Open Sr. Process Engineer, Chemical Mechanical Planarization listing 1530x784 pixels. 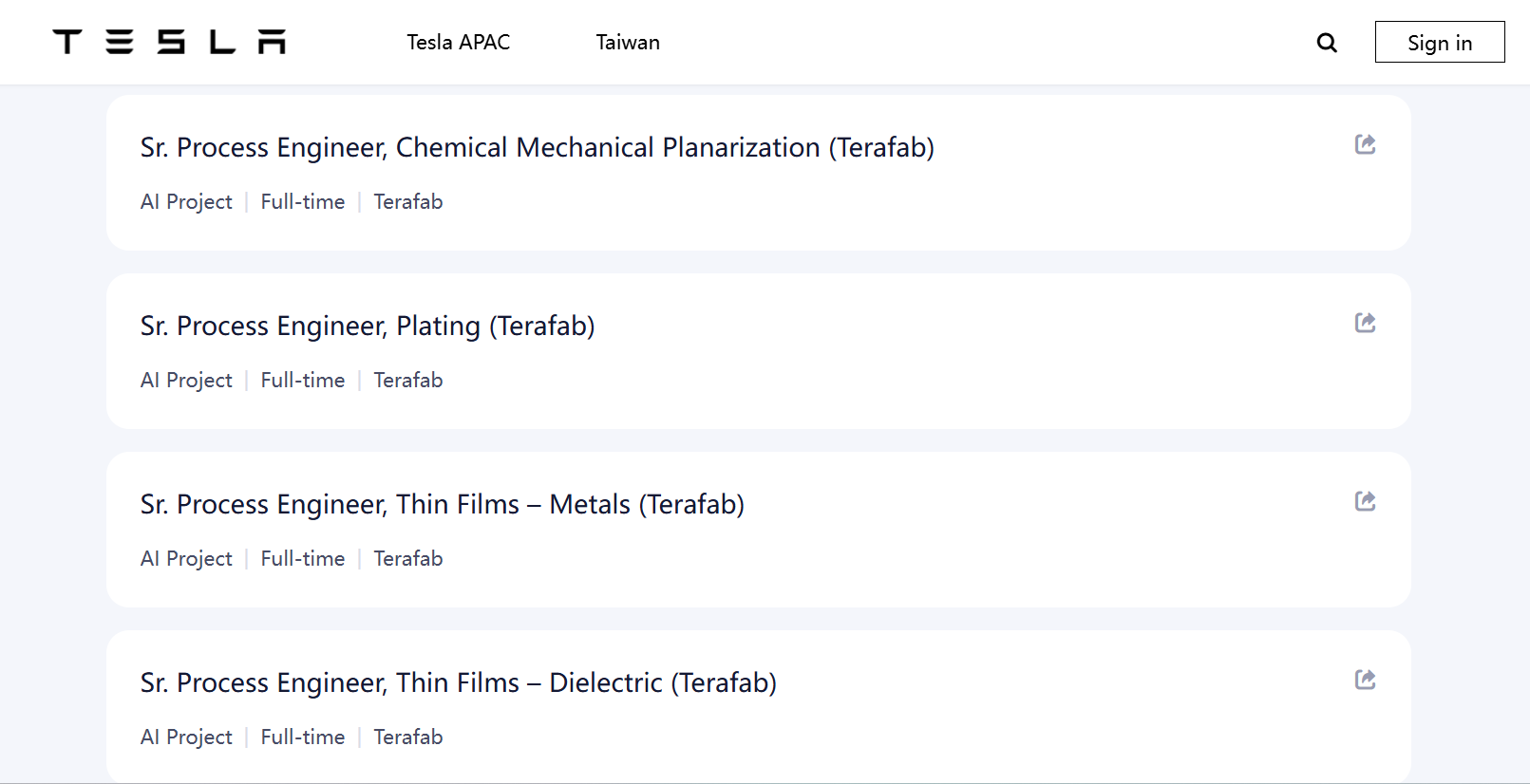(x=537, y=148)
